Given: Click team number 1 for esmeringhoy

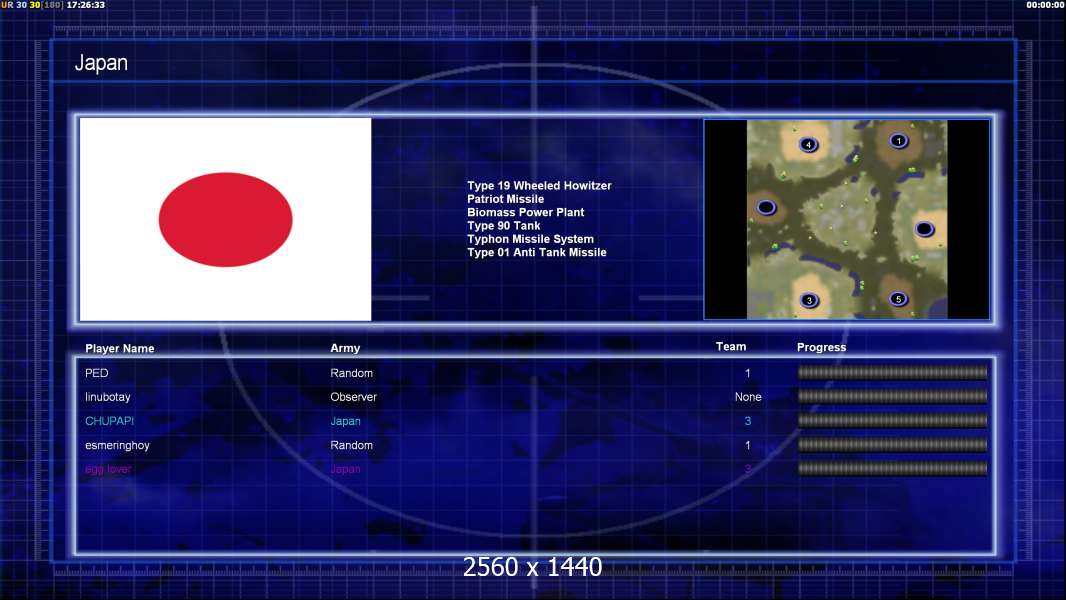Looking at the screenshot, I should click(x=748, y=445).
